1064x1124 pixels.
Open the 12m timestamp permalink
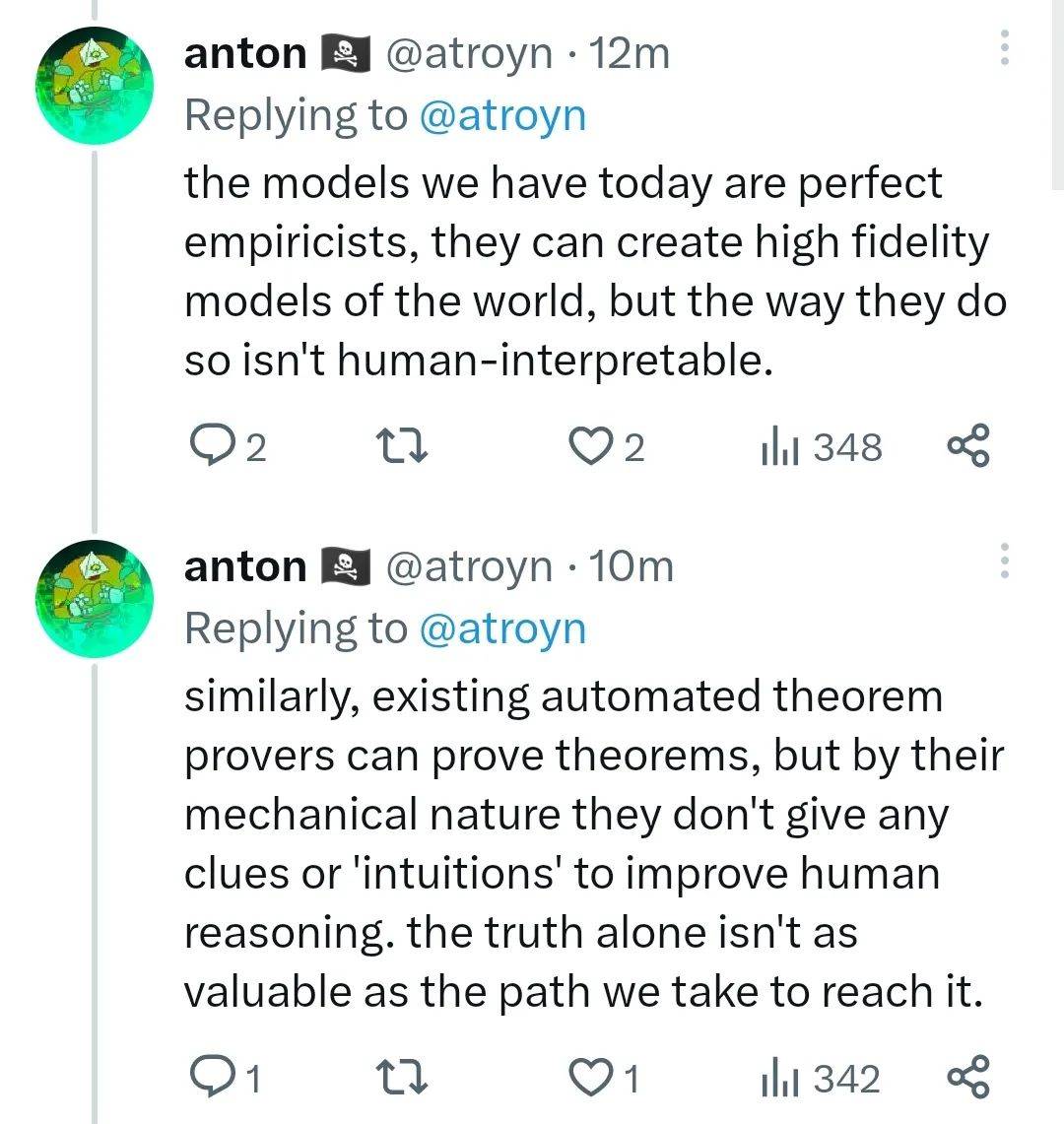click(629, 52)
